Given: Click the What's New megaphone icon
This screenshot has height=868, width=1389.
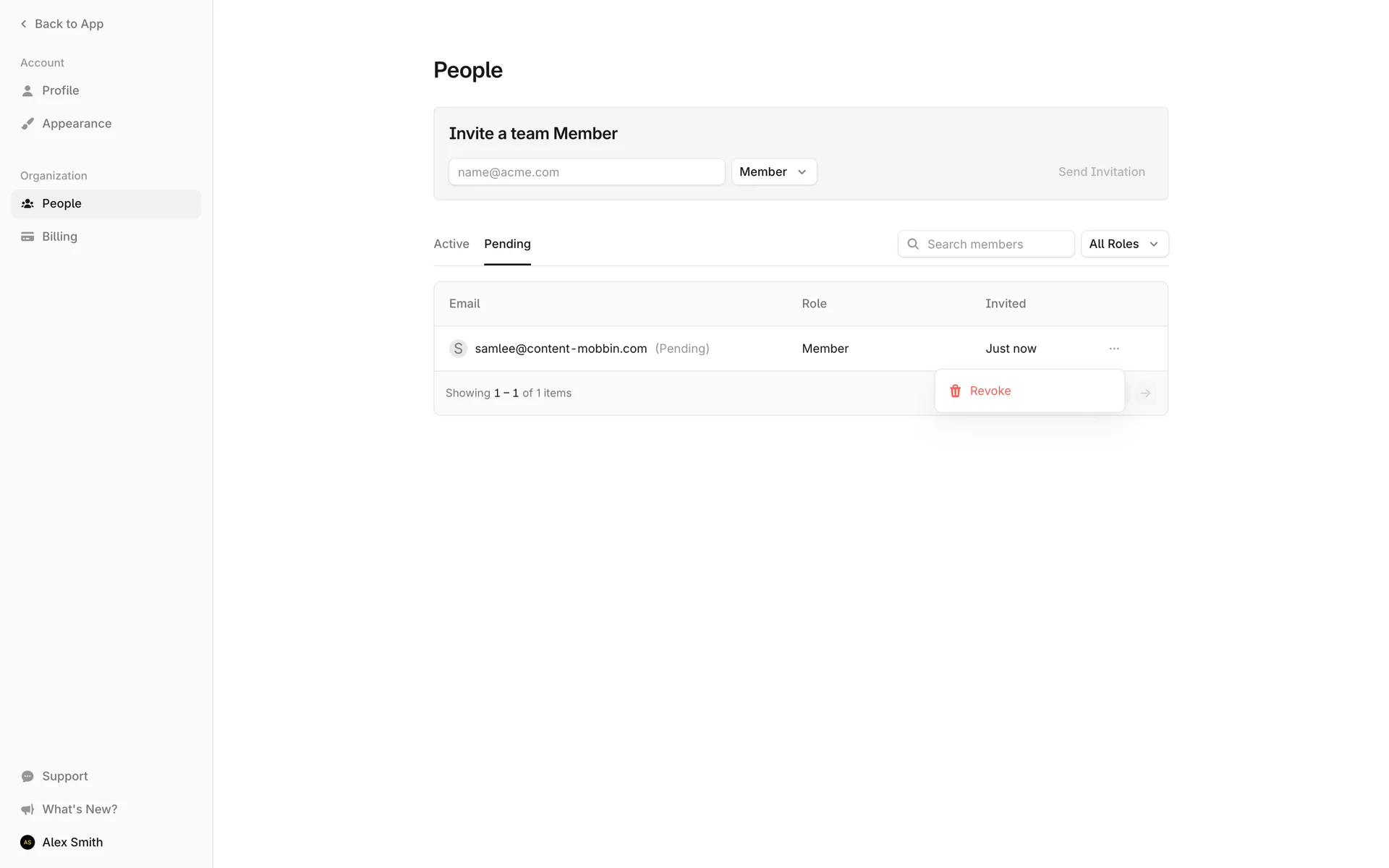Looking at the screenshot, I should tap(27, 809).
